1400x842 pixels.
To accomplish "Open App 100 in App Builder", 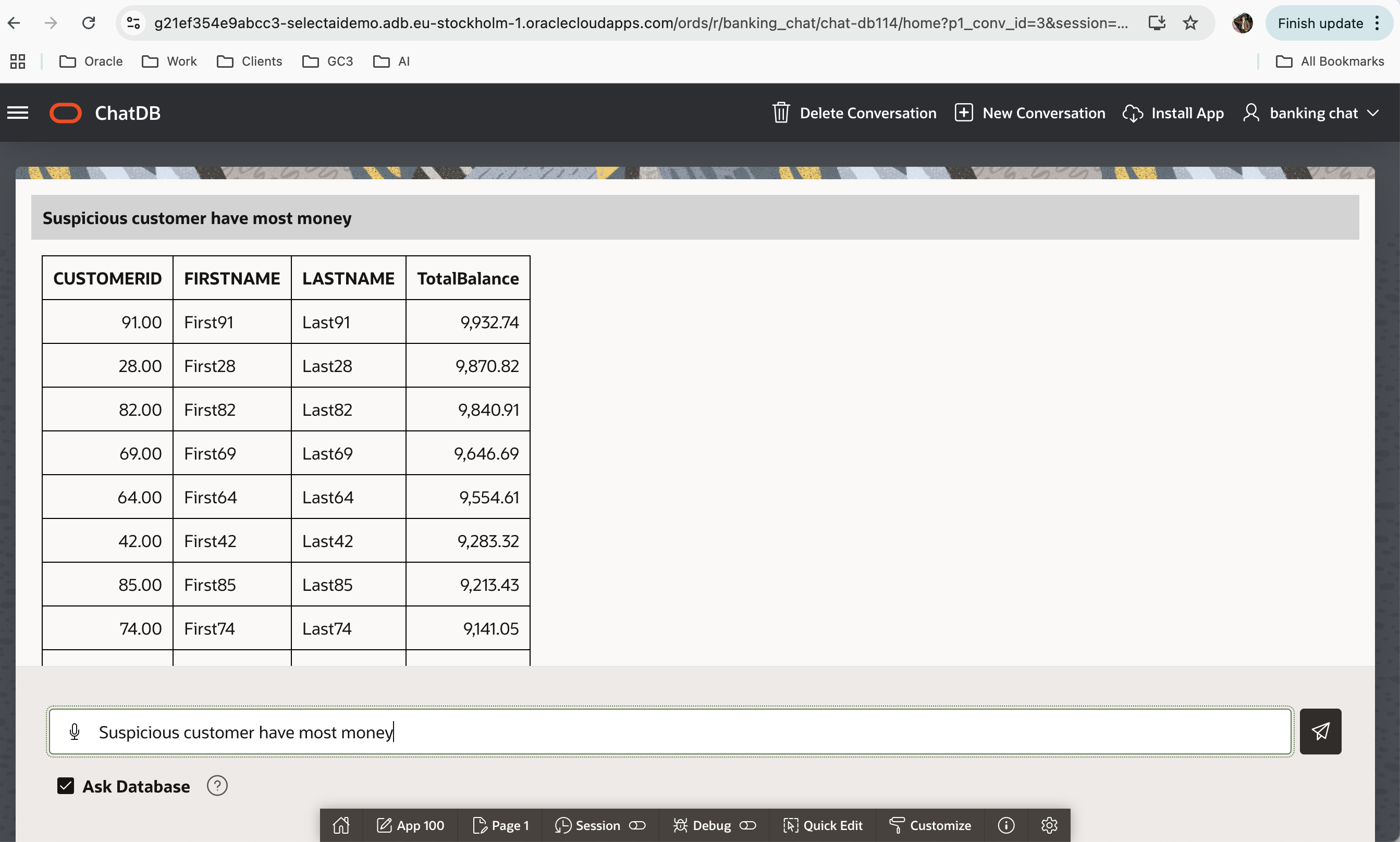I will (x=410, y=825).
